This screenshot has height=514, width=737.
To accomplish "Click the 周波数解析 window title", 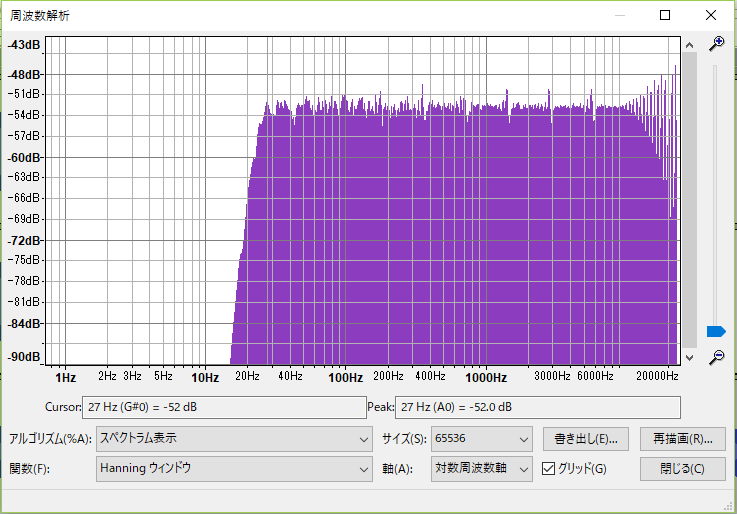I will [x=39, y=16].
